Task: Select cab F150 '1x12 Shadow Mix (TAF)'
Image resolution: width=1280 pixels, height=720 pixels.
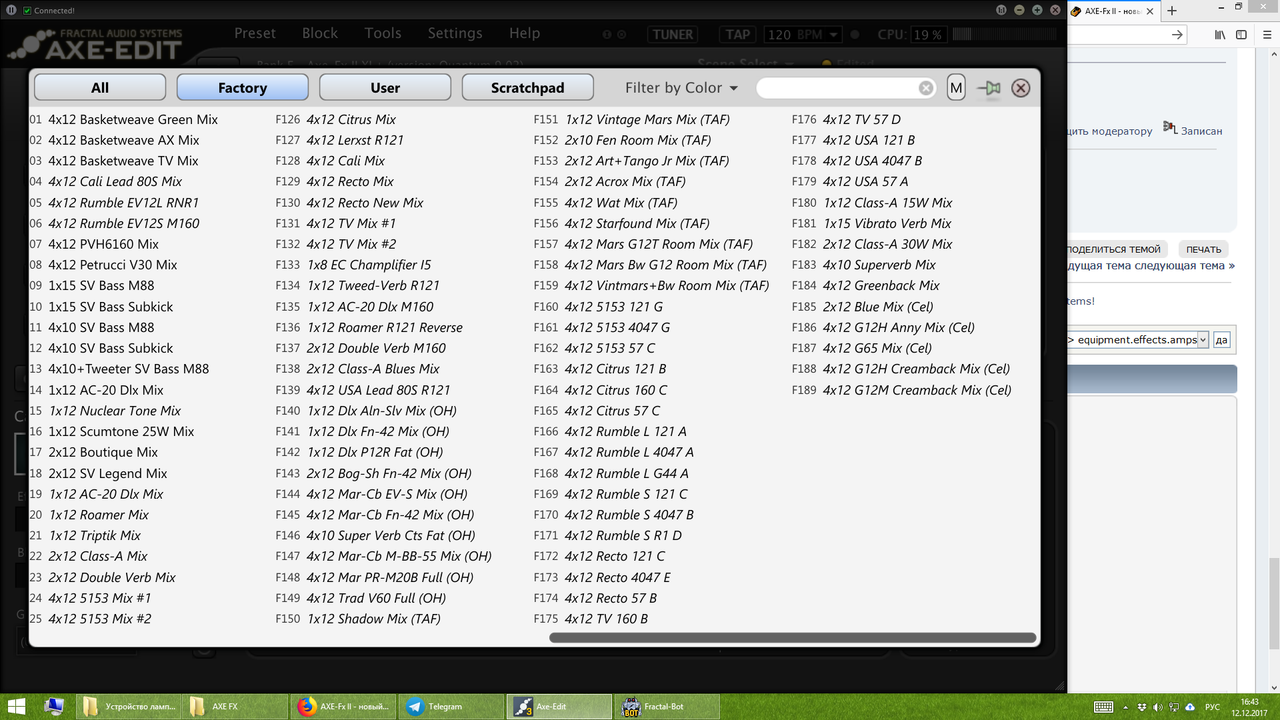Action: tap(373, 619)
